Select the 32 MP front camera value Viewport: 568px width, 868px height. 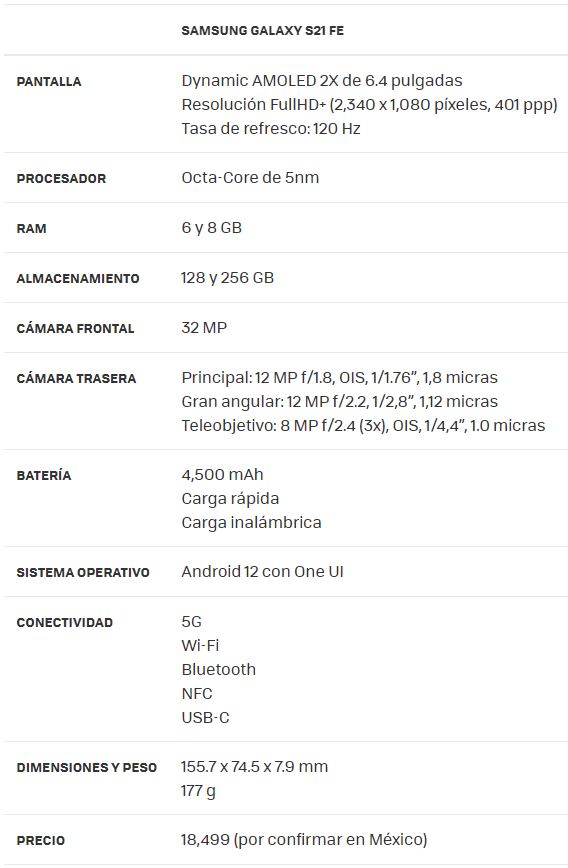click(204, 328)
